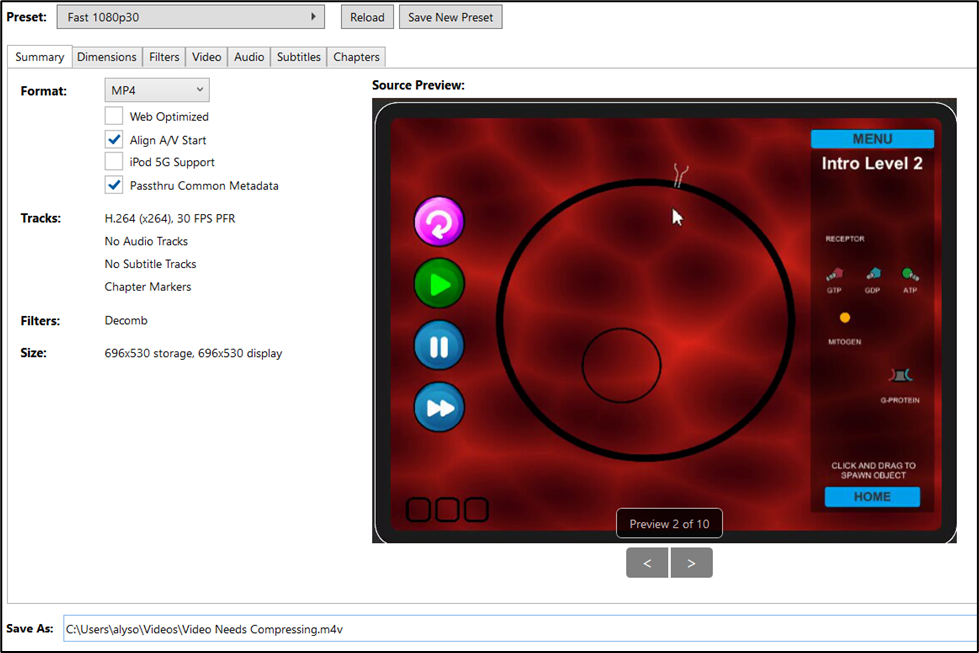Screen dimensions: 979x653
Task: Click the pink replay icon in the preview
Action: tap(438, 221)
